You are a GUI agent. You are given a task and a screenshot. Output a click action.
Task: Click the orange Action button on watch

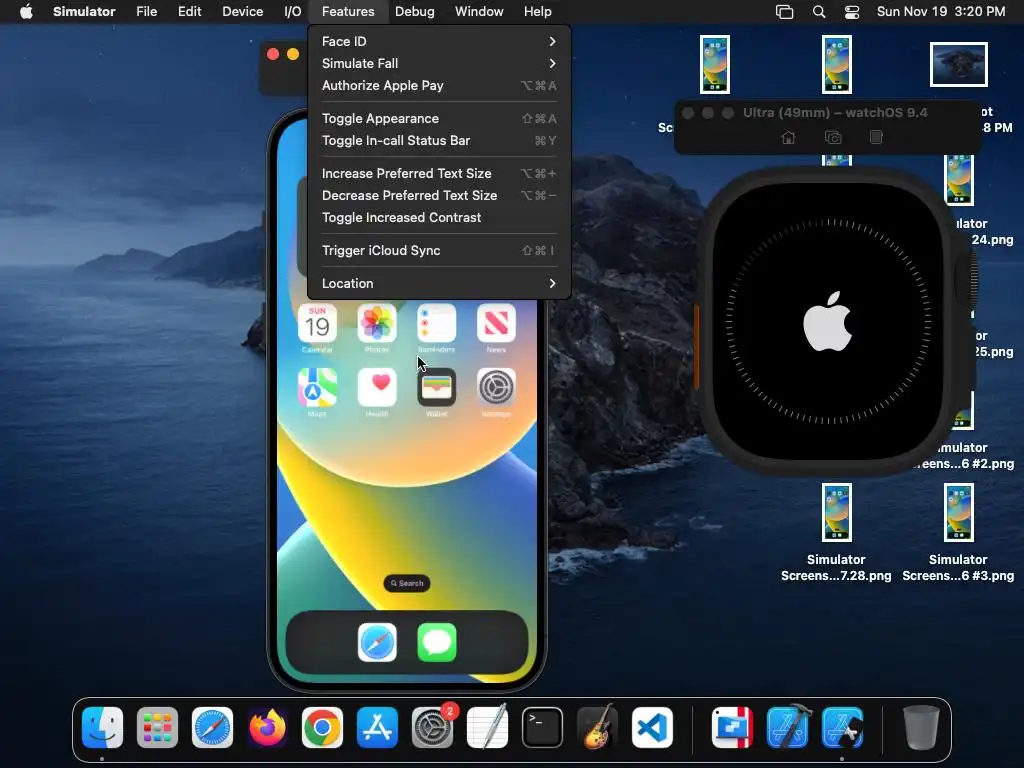click(697, 346)
